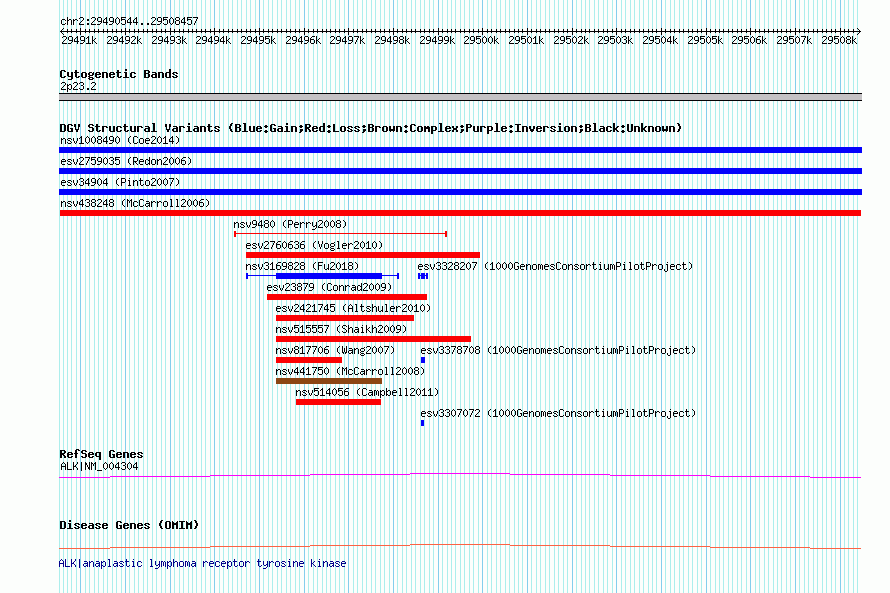Select the magenta ALK RefSeq gene line
This screenshot has width=890, height=593.
460,476
